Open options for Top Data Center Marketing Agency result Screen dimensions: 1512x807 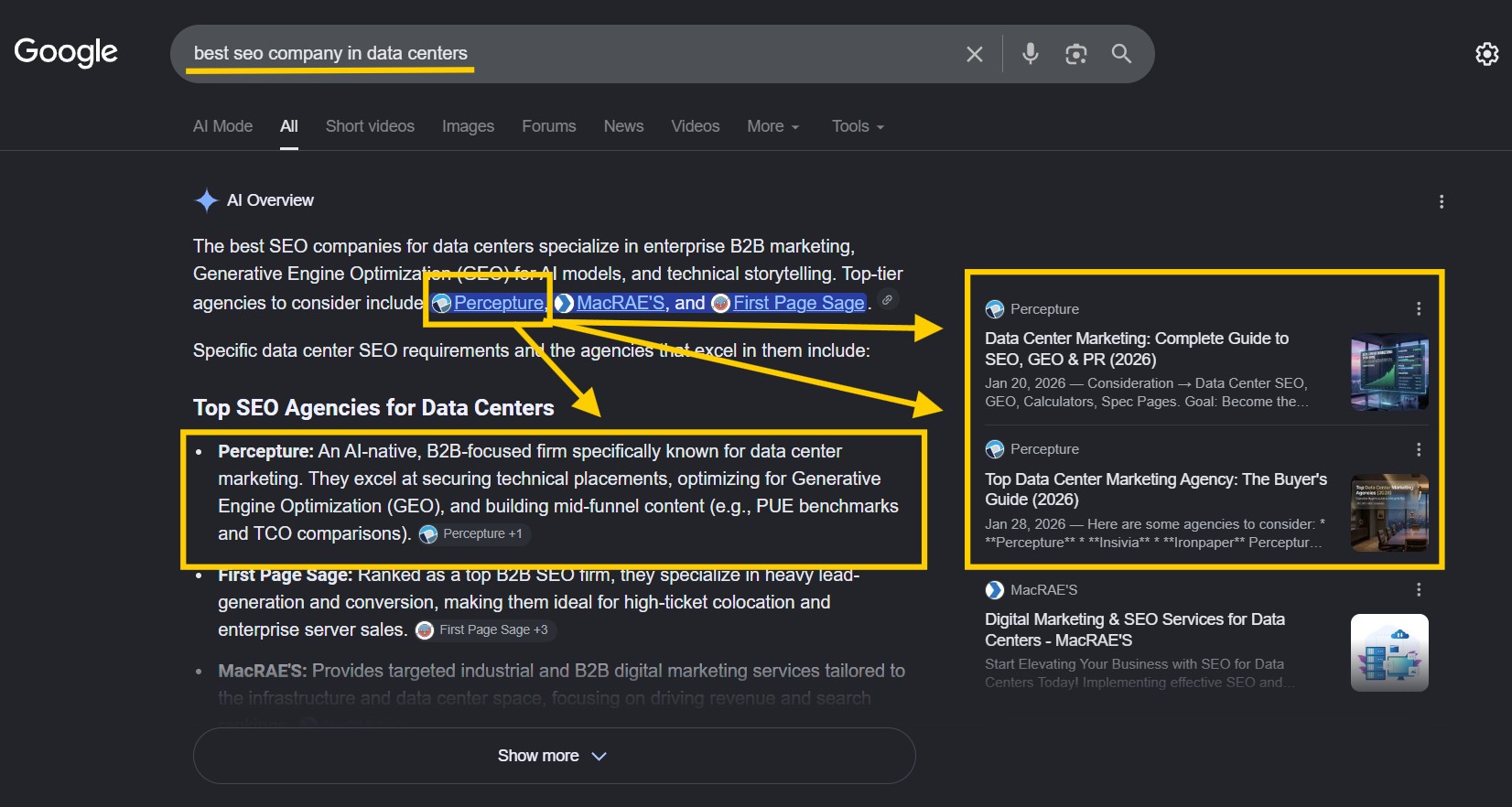click(x=1419, y=449)
